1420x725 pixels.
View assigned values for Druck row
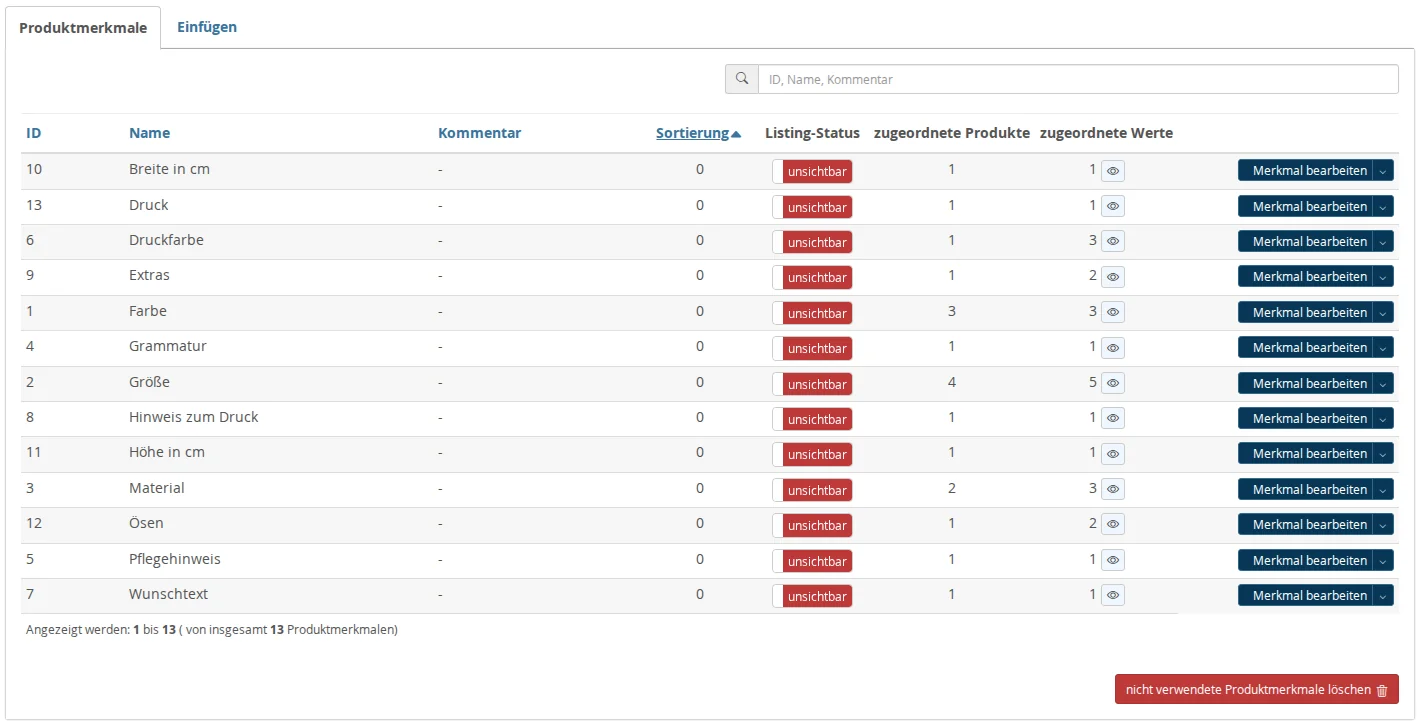1113,206
